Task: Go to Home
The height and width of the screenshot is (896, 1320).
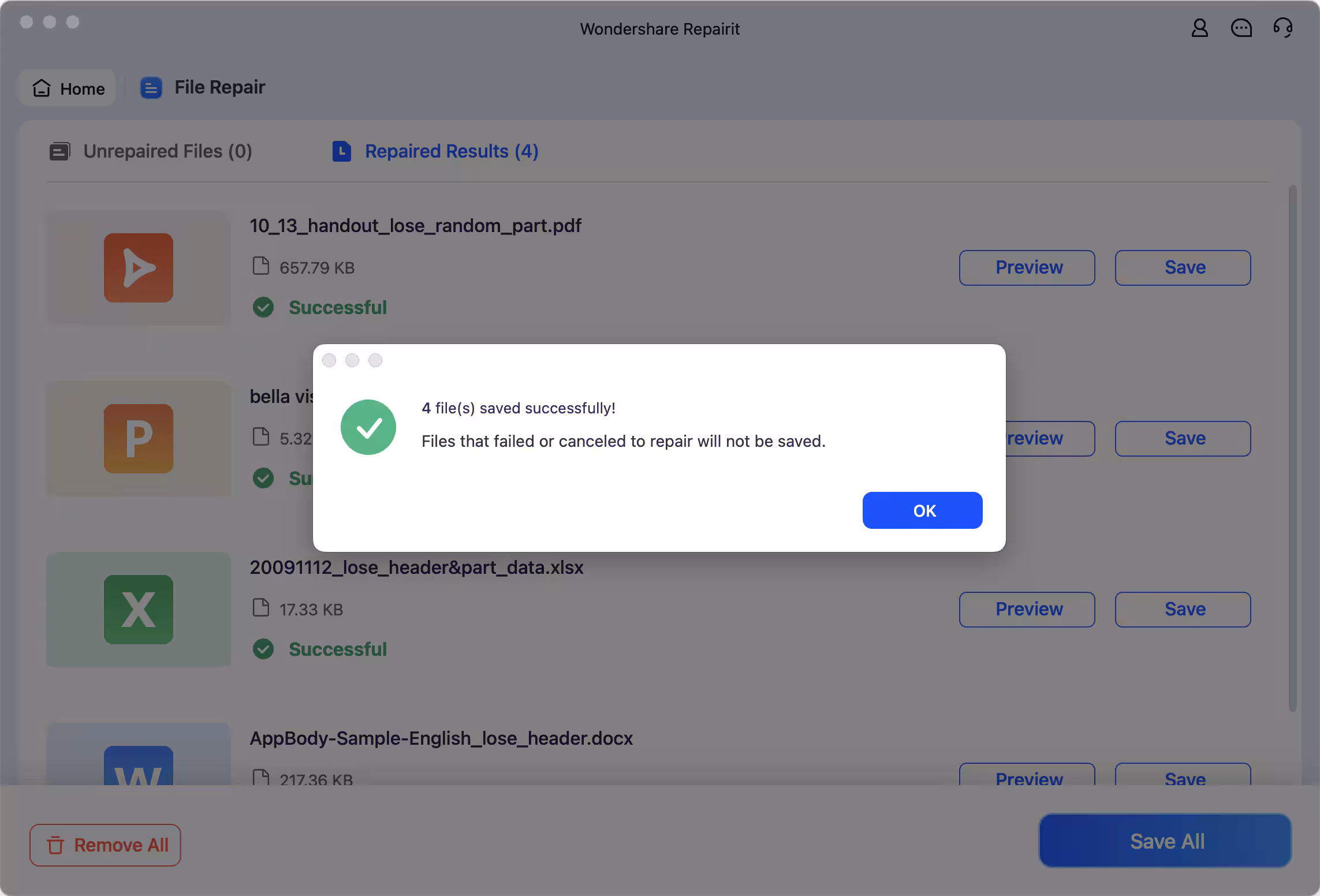Action: point(68,88)
